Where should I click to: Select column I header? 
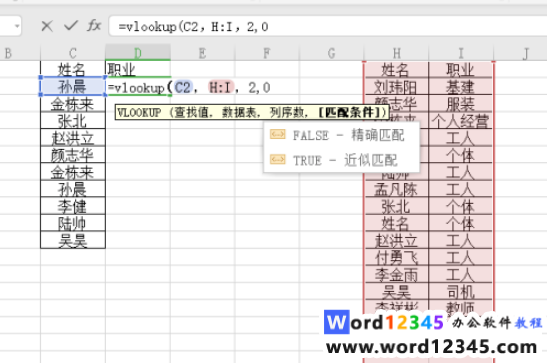click(x=461, y=53)
